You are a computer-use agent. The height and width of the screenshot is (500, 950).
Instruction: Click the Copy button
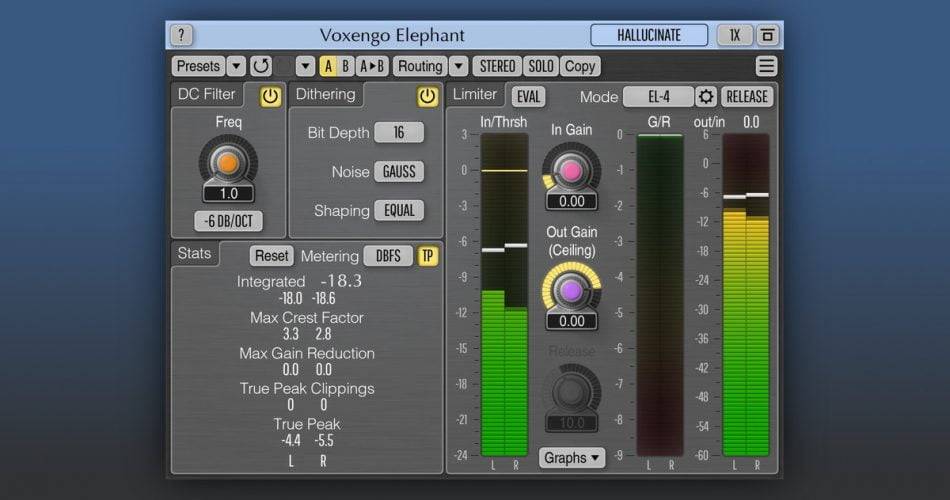click(x=580, y=66)
